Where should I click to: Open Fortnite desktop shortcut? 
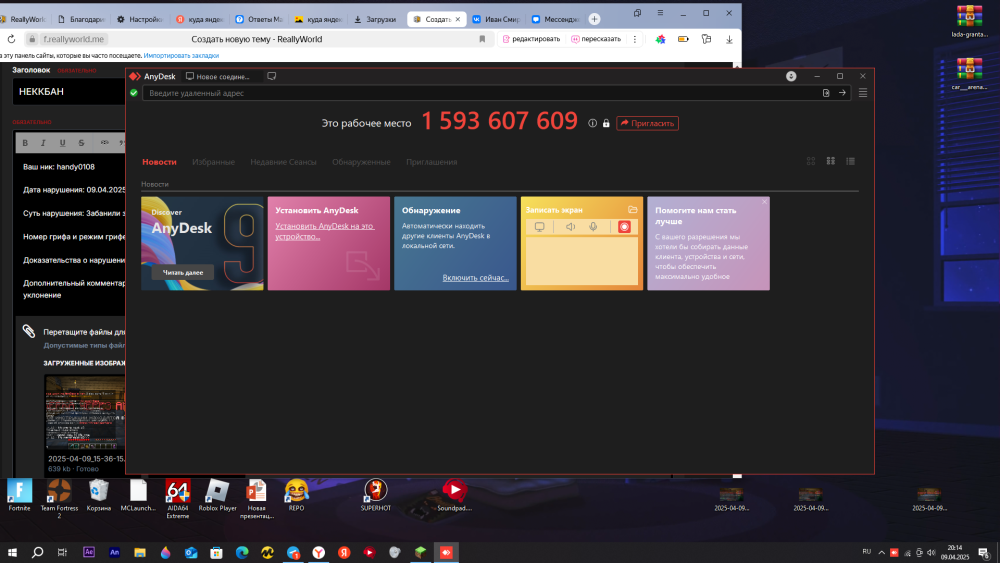tap(19, 495)
